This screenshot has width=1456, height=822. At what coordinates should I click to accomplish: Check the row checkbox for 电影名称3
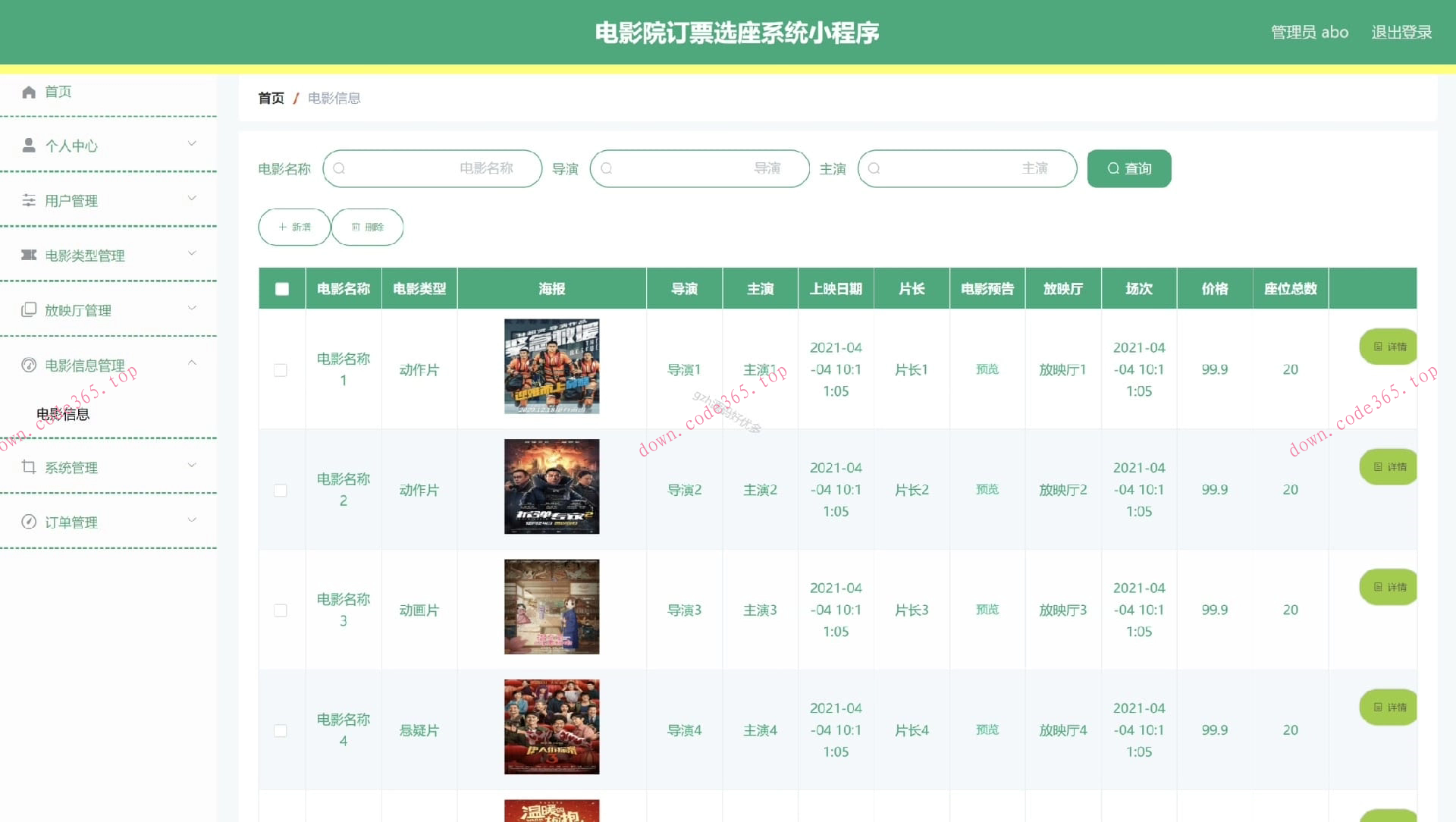click(x=281, y=610)
